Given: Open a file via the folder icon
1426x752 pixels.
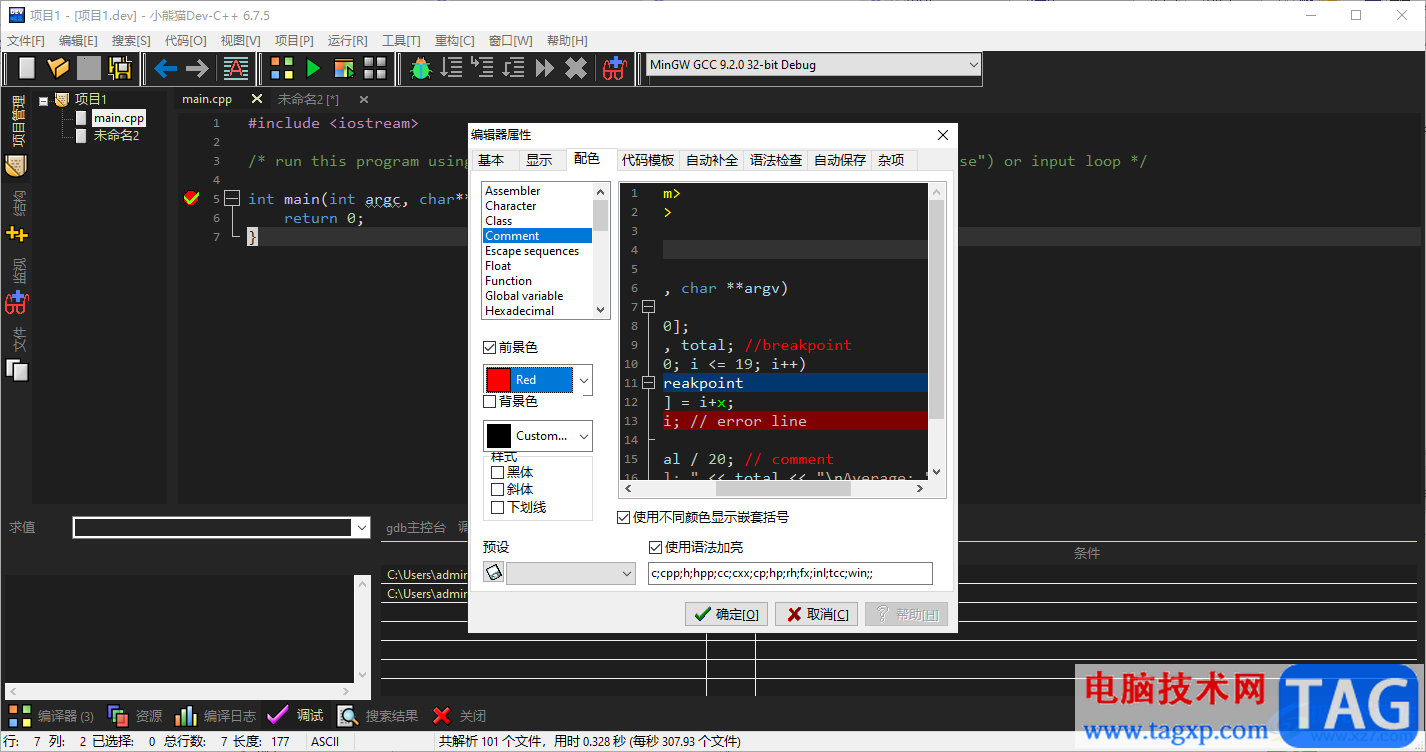Looking at the screenshot, I should tap(58, 68).
